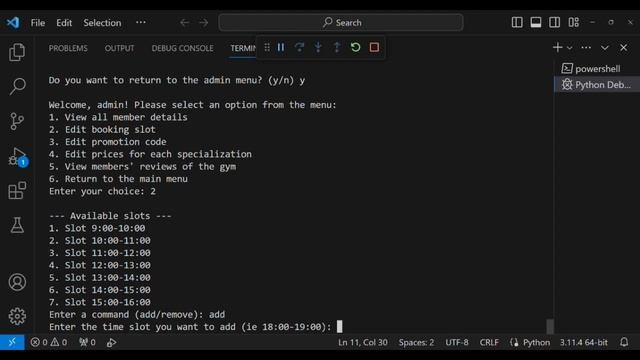640x360 pixels.
Task: Switch to the OUTPUT tab
Action: pyautogui.click(x=119, y=48)
